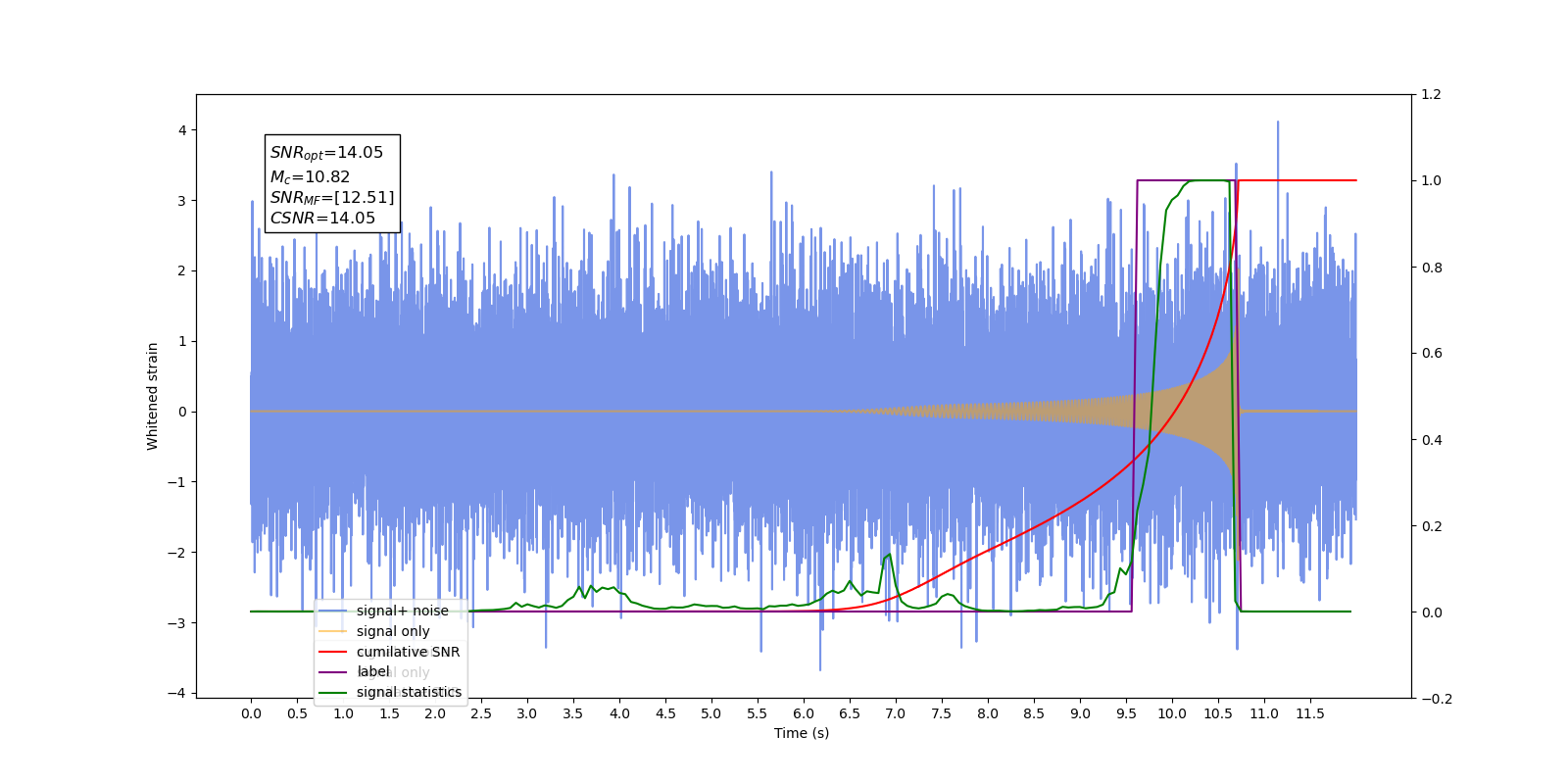Click the 7.0 tick on the time axis
Image resolution: width=1568 pixels, height=784 pixels.
[896, 713]
